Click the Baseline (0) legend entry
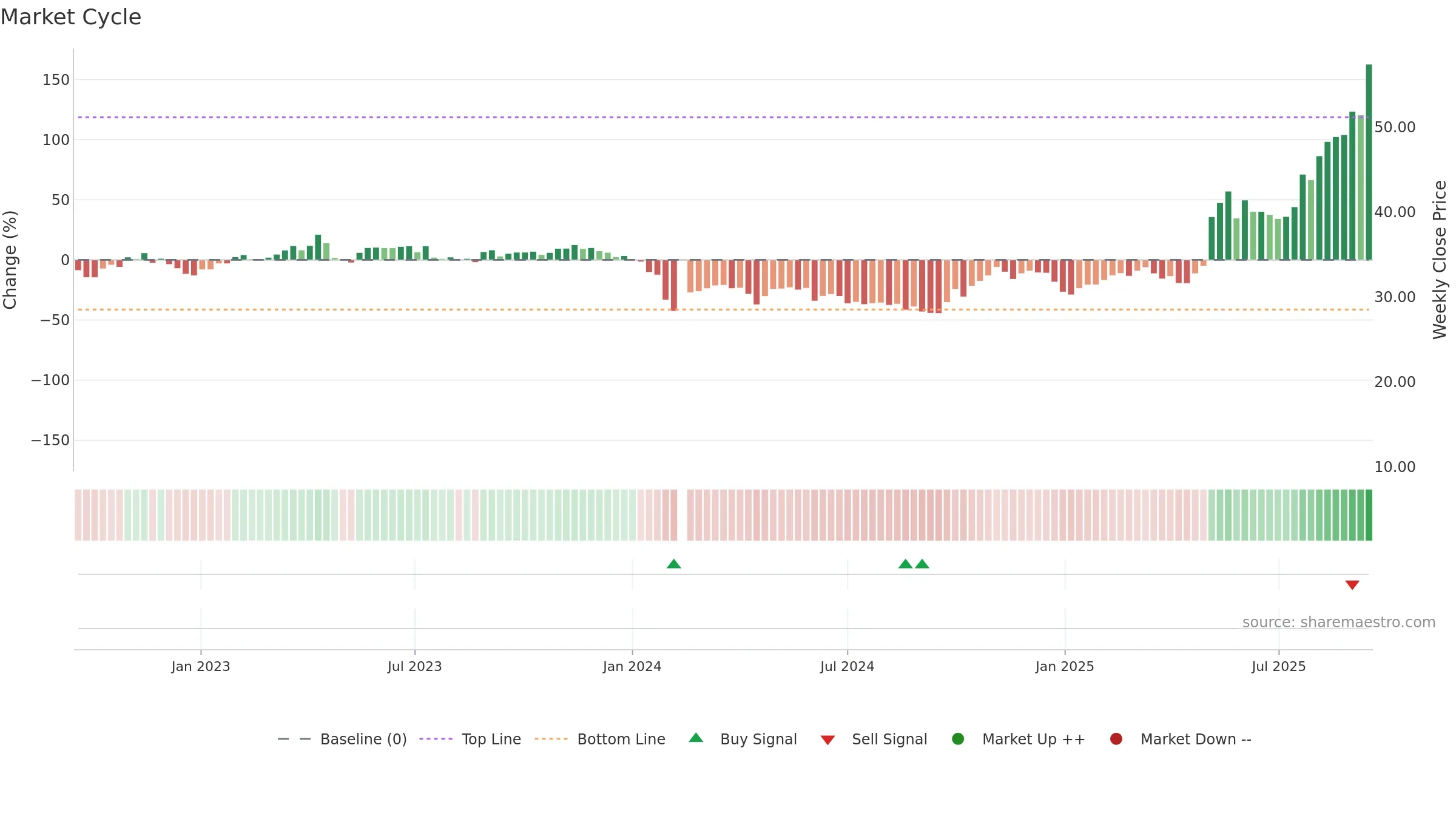The image size is (1456, 819). tap(342, 739)
